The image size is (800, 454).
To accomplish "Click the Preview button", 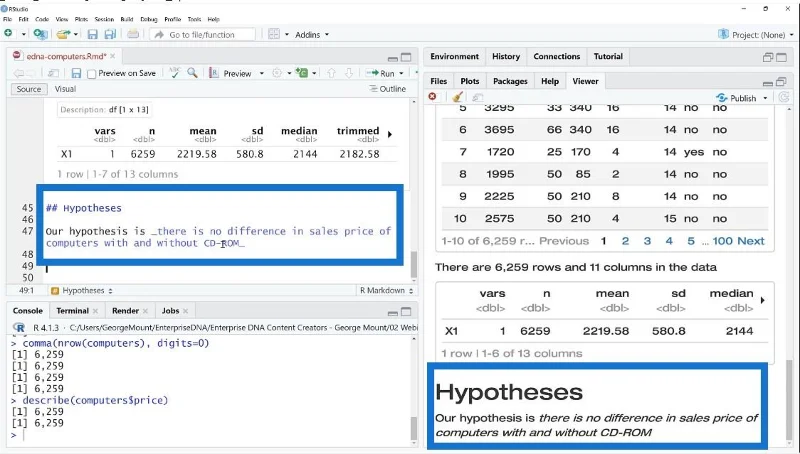I will point(231,73).
